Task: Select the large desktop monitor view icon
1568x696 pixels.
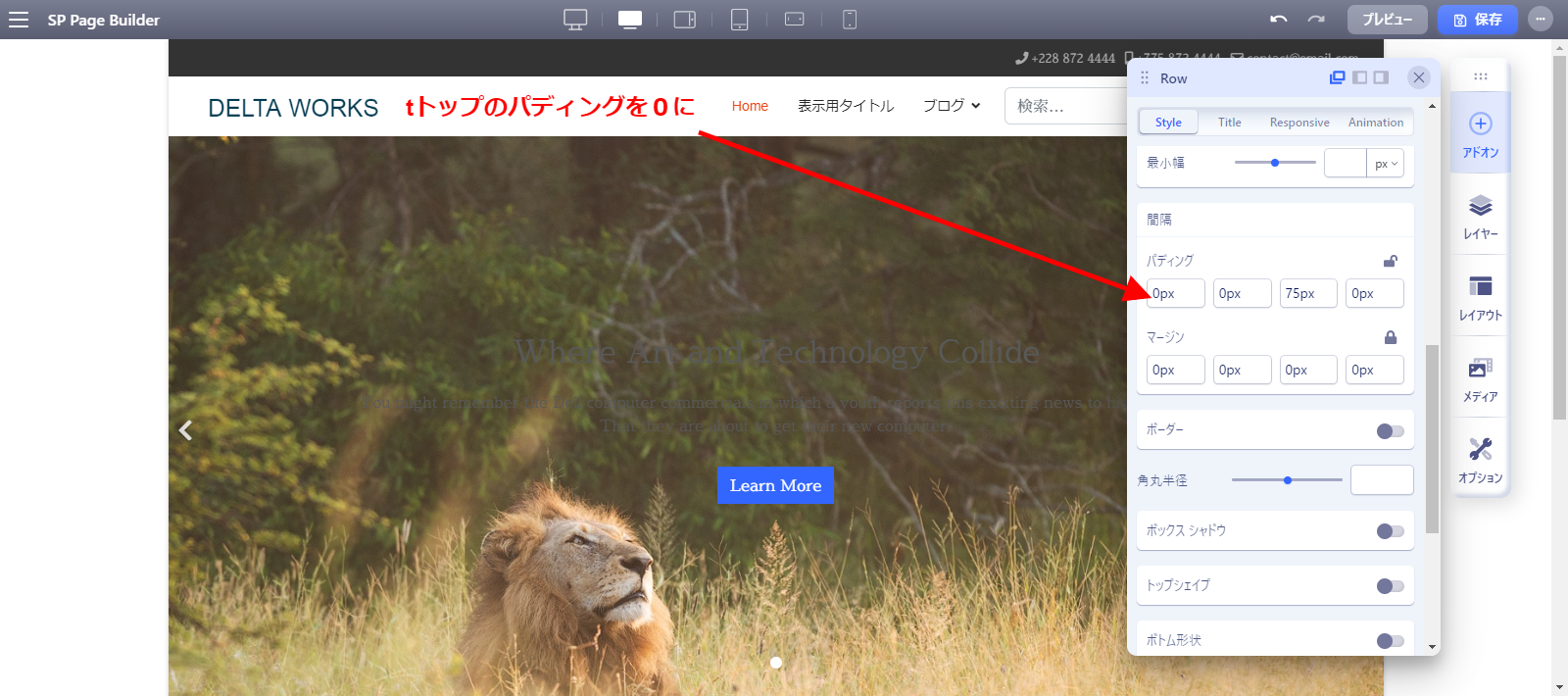Action: (575, 20)
